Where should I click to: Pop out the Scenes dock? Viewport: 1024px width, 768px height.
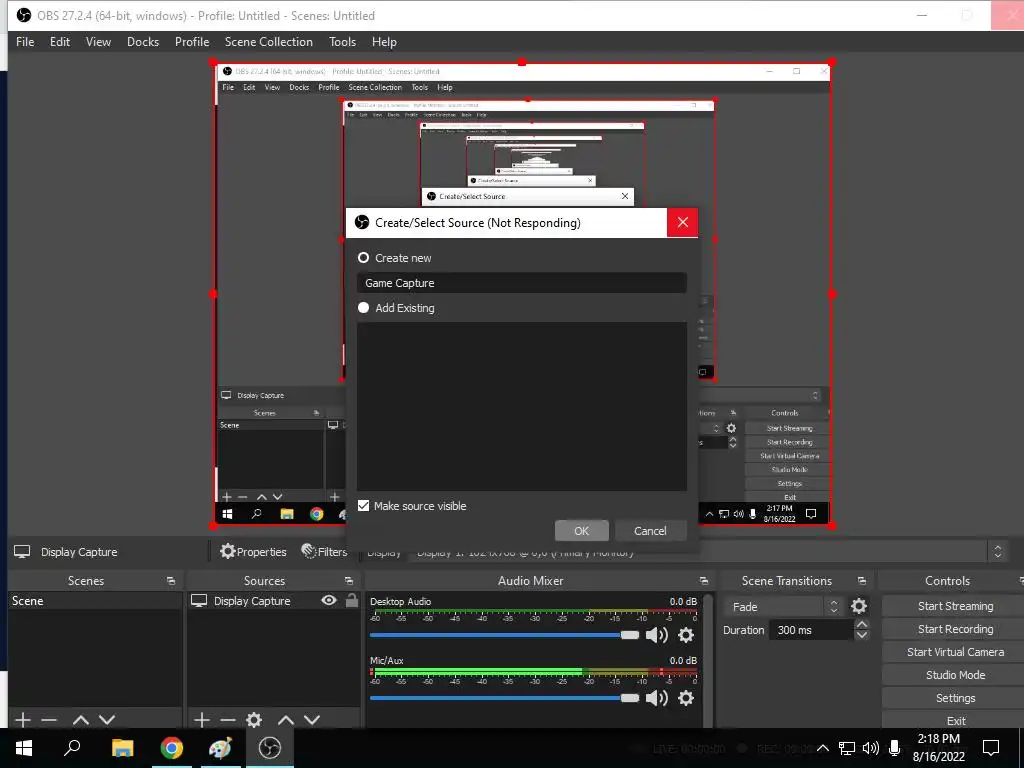pos(171,581)
